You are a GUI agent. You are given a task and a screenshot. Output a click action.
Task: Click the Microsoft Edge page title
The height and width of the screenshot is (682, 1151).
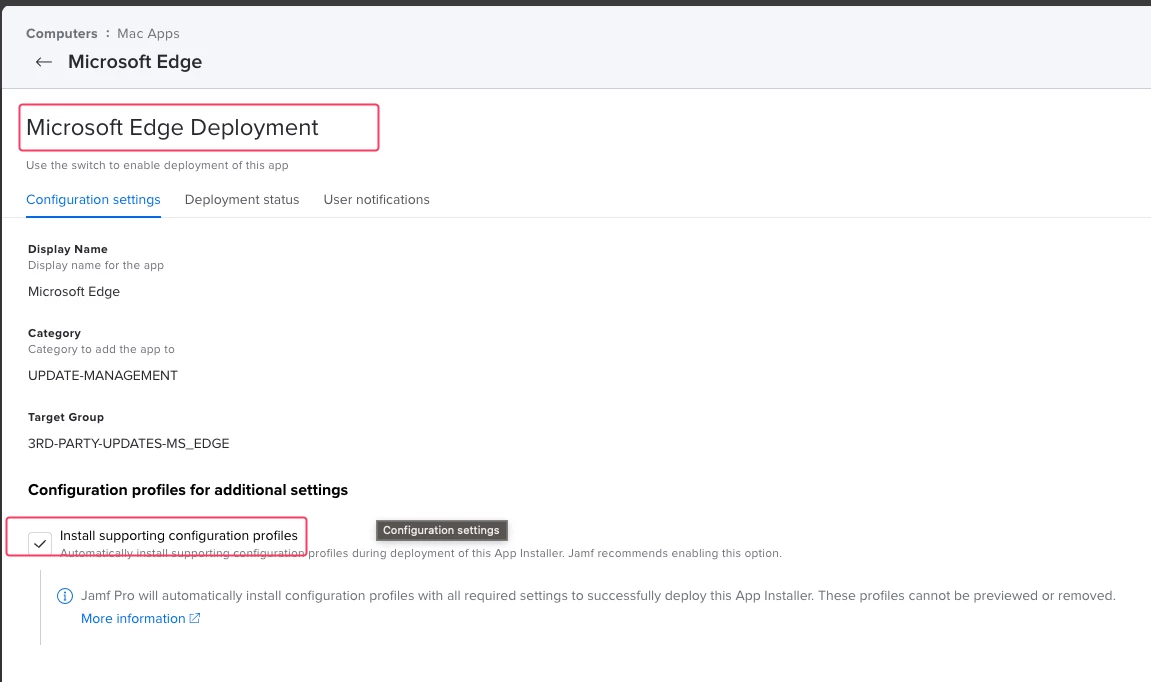pyautogui.click(x=135, y=62)
